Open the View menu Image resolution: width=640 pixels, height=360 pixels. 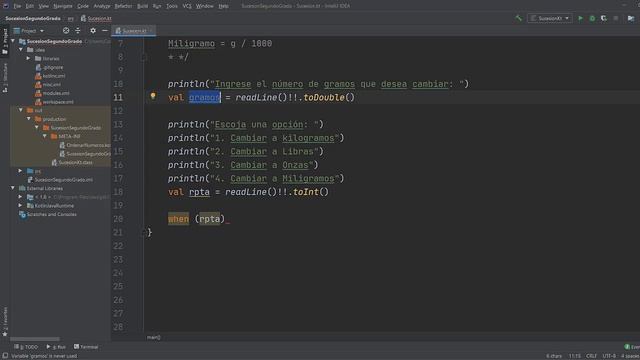pos(43,6)
